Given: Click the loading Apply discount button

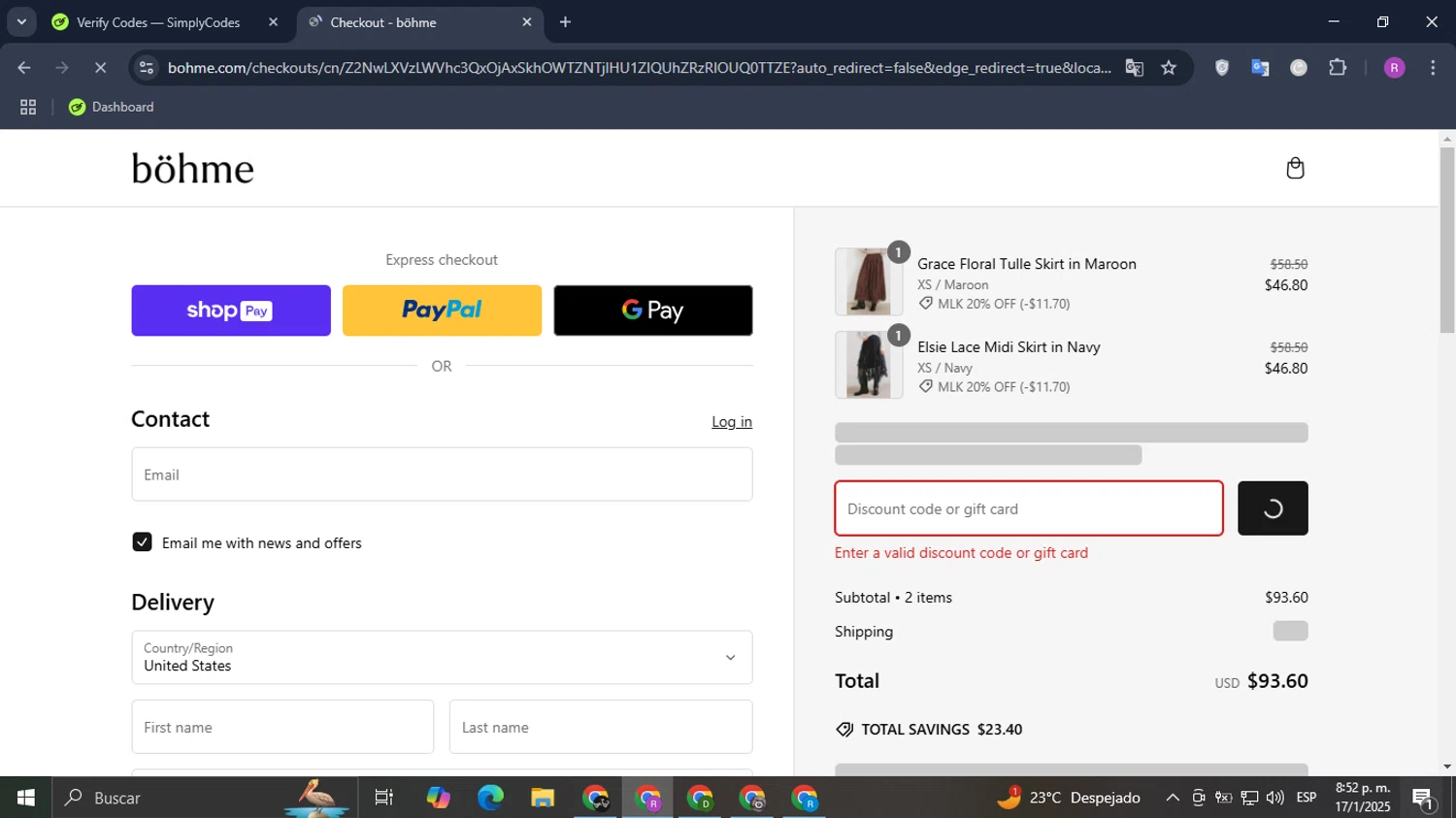Looking at the screenshot, I should (1273, 508).
